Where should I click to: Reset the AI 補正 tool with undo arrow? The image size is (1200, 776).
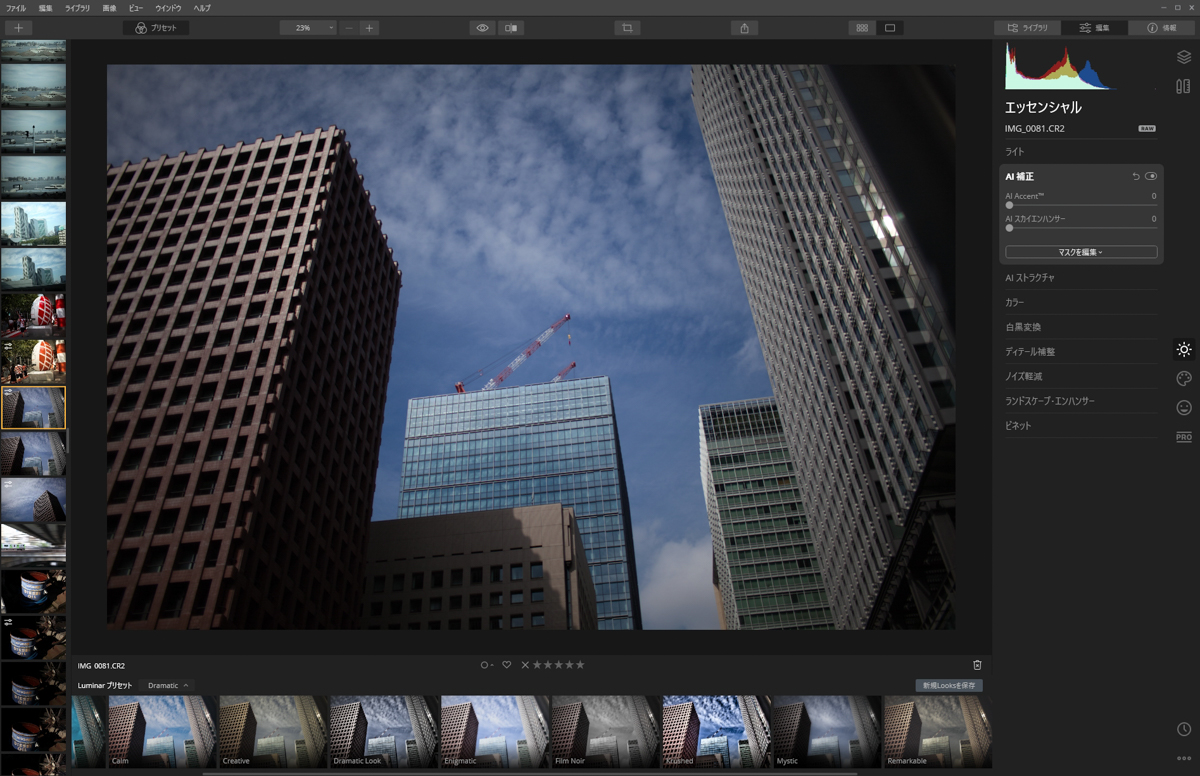tap(1136, 176)
